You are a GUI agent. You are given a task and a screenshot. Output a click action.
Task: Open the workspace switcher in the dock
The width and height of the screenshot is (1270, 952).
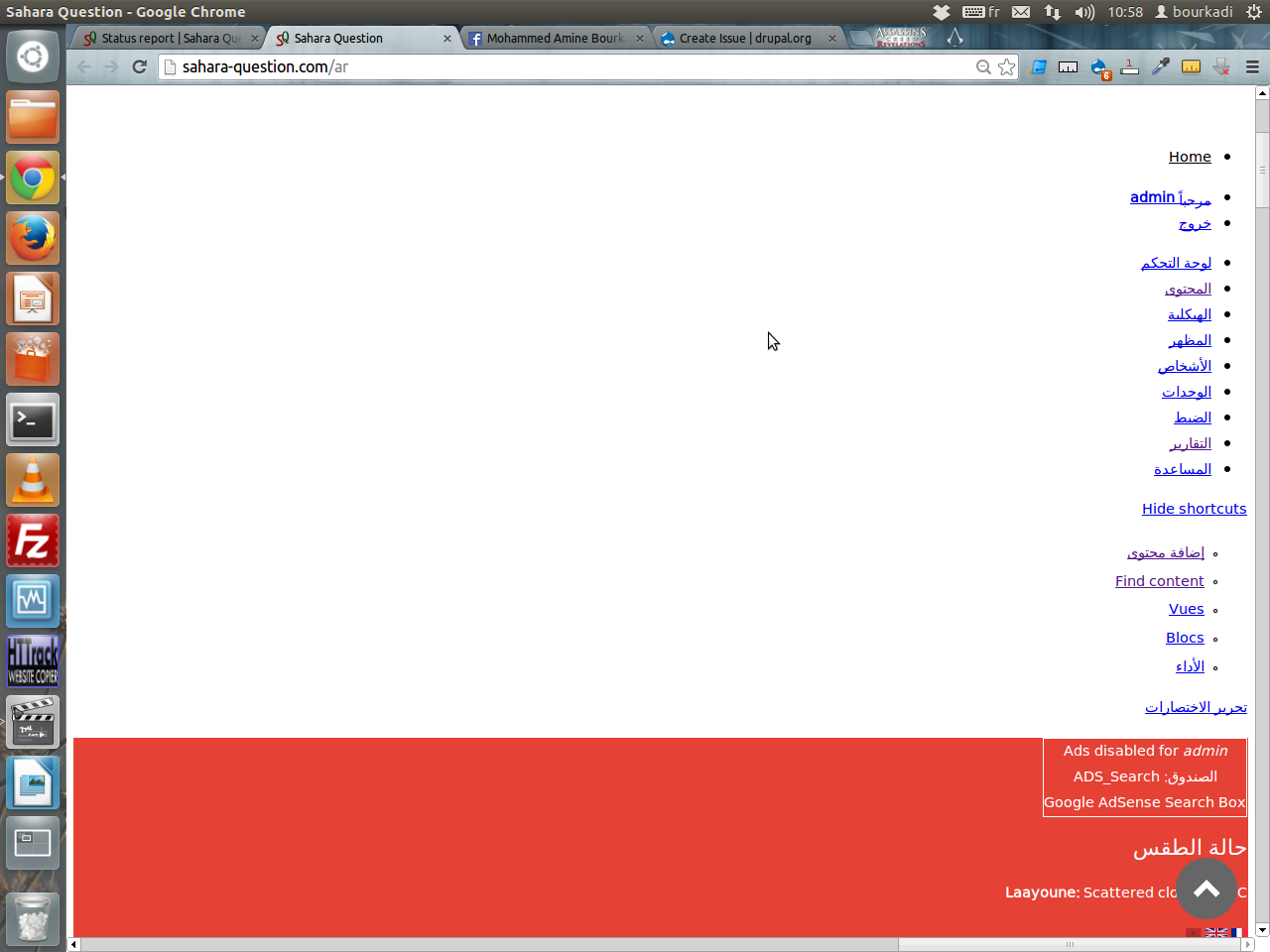tap(33, 843)
